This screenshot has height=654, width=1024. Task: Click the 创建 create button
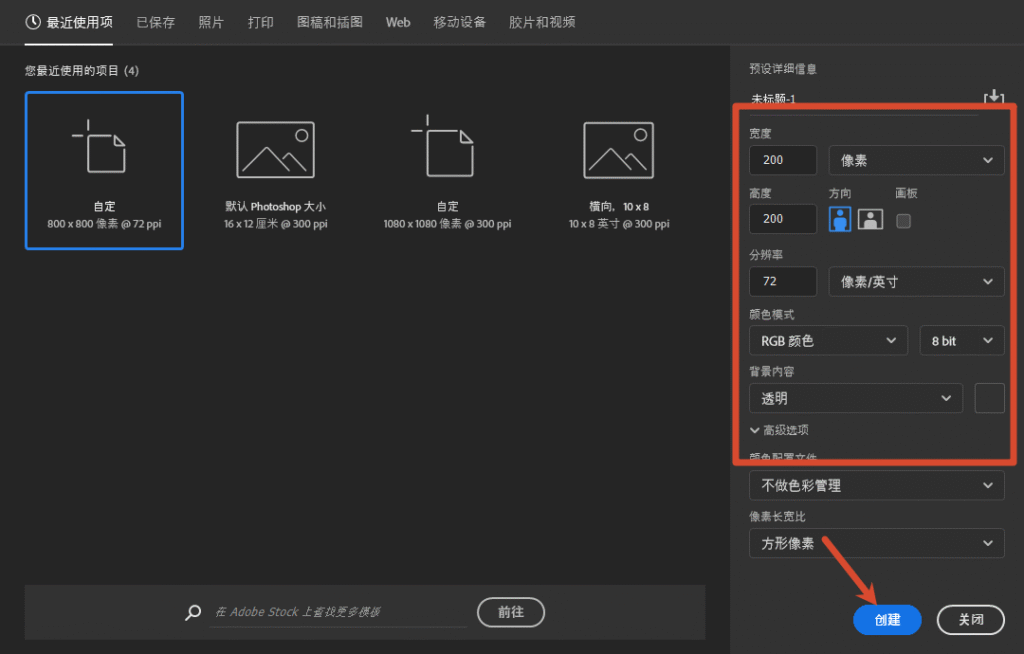887,620
